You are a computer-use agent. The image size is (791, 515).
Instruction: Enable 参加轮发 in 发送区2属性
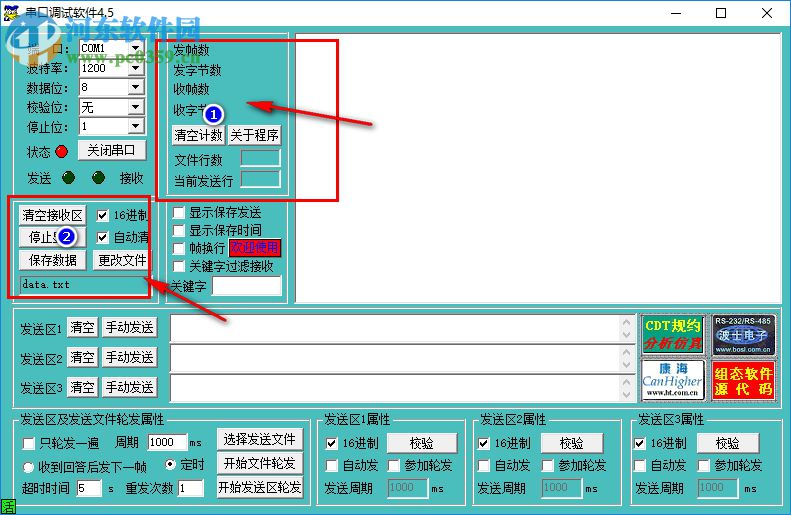547,465
